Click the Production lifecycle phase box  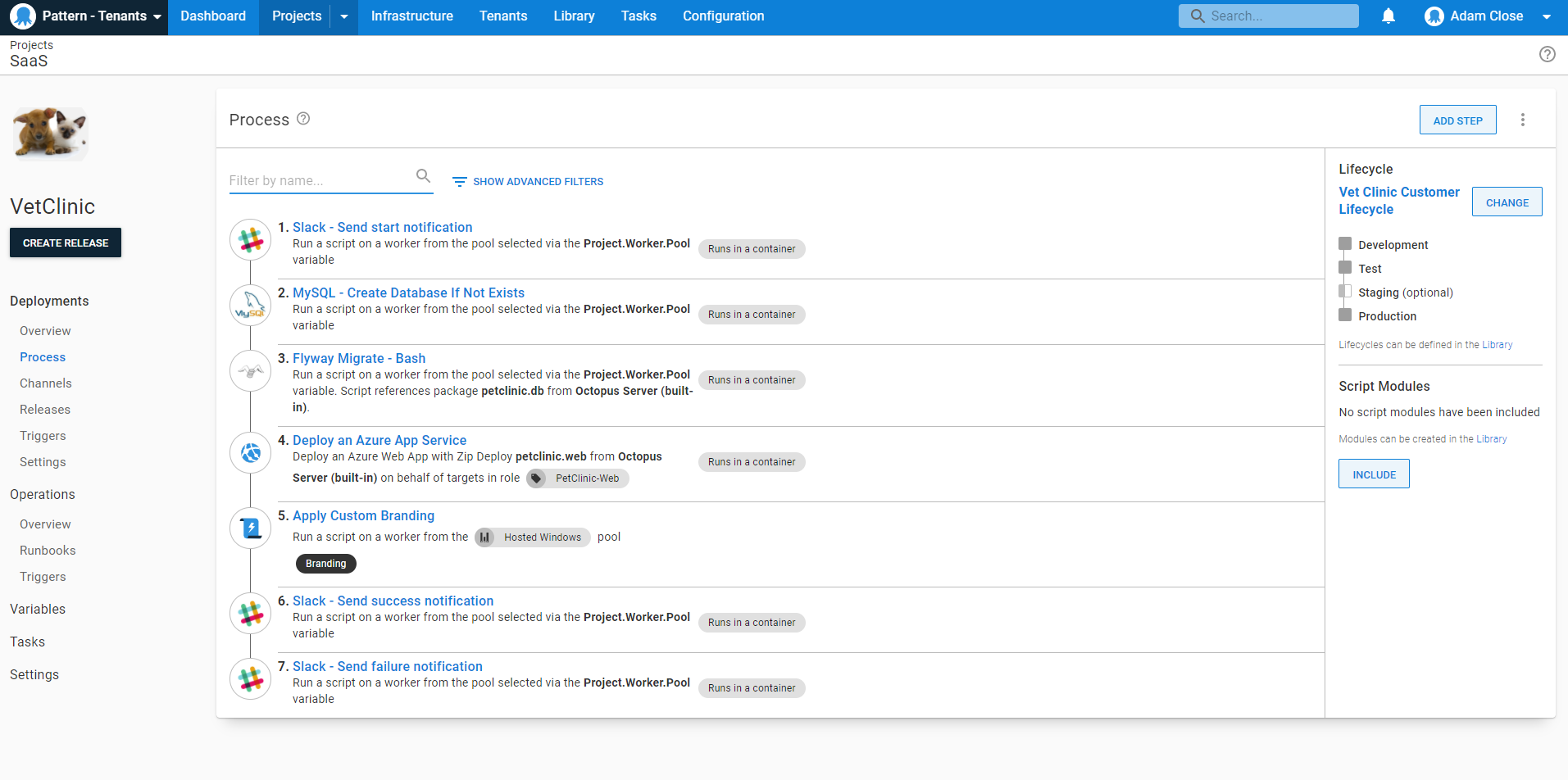1345,315
